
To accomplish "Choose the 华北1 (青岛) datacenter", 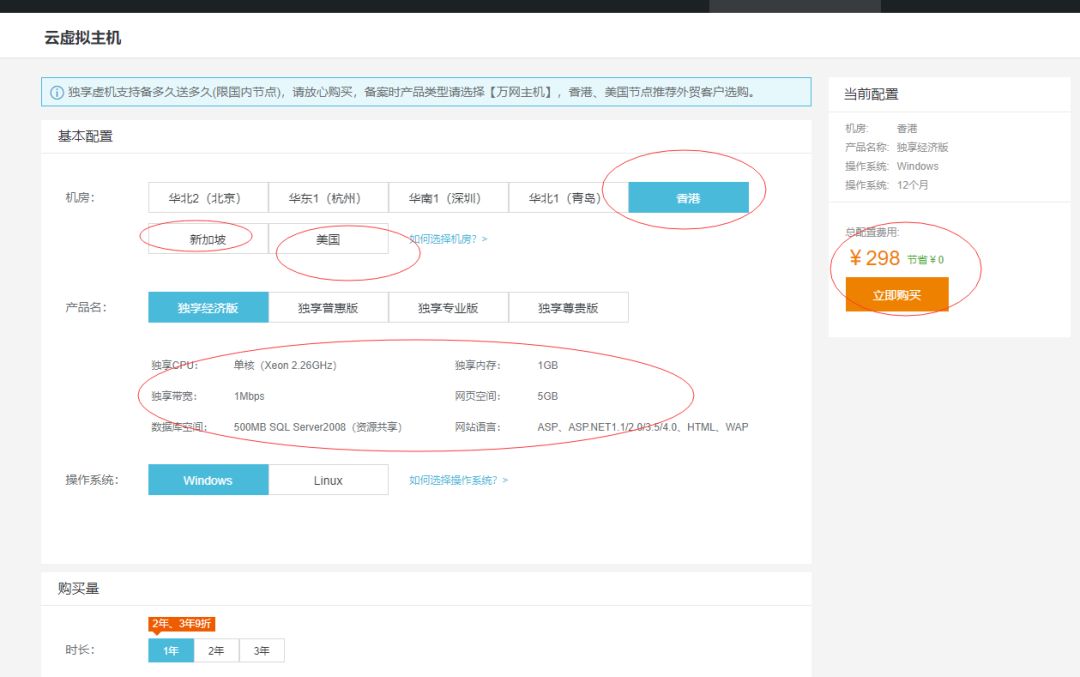I will click(x=568, y=198).
